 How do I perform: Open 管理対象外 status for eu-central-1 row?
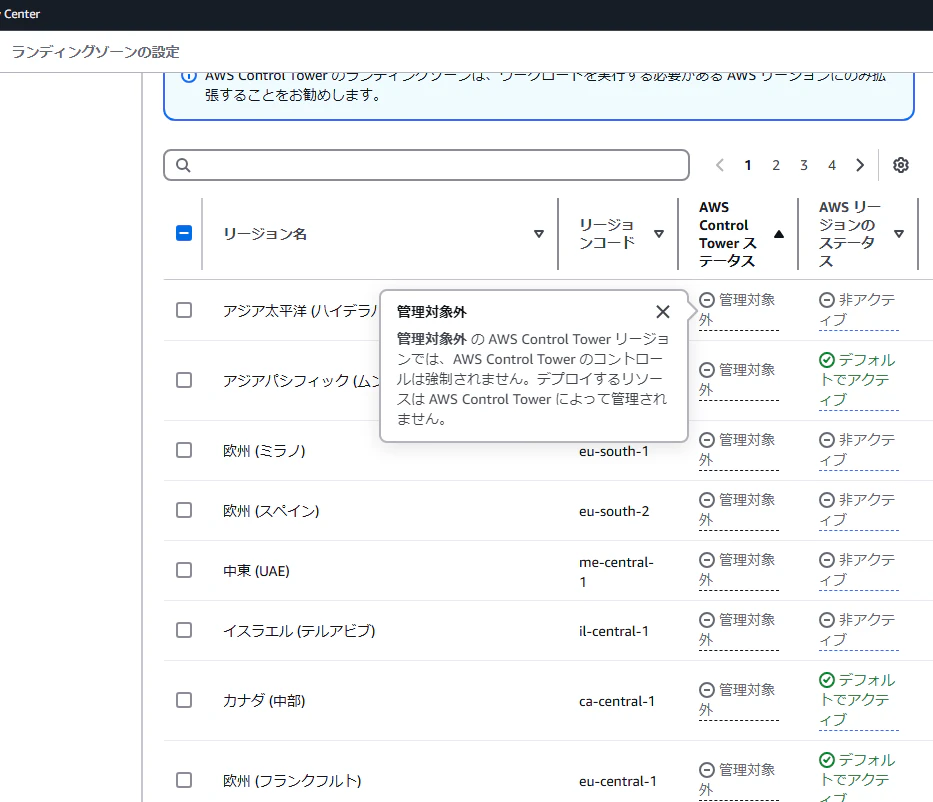click(x=738, y=780)
